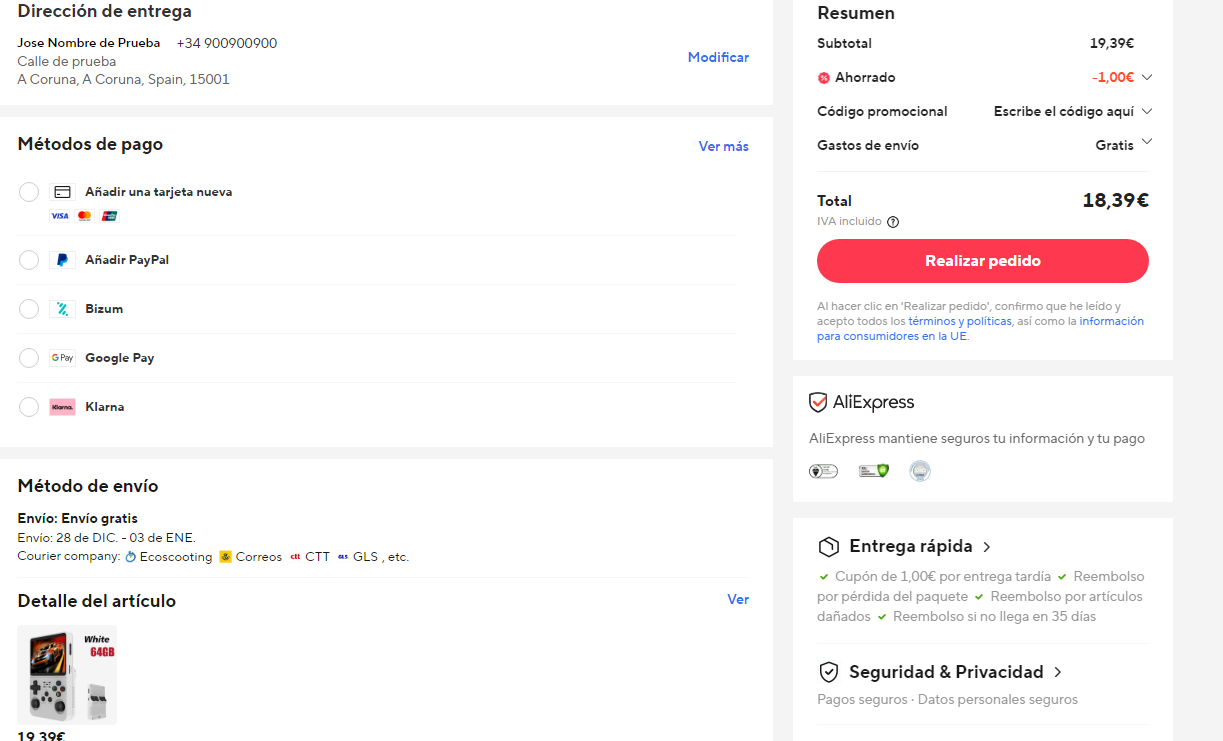The image size is (1223, 741).
Task: Click the PayPal logo icon
Action: (62, 260)
